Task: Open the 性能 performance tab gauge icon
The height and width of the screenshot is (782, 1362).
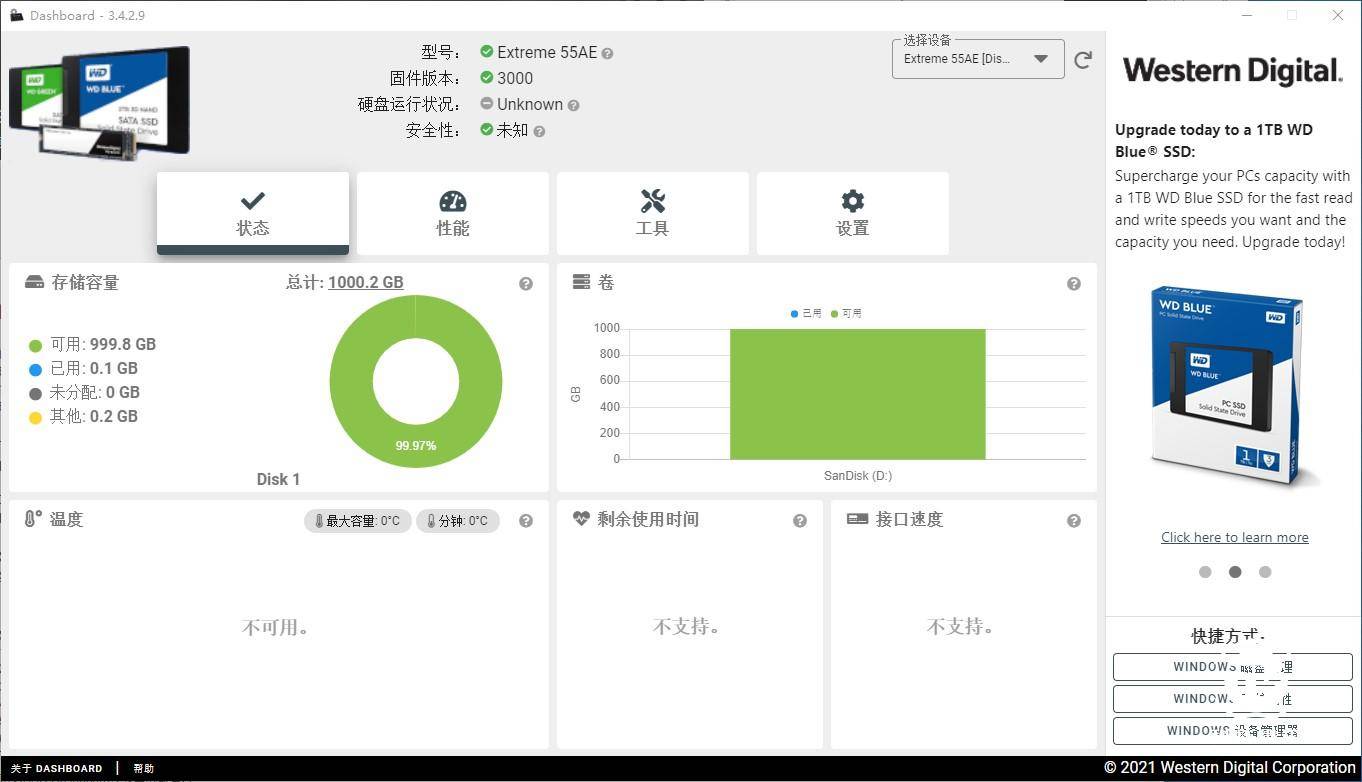Action: pyautogui.click(x=452, y=201)
